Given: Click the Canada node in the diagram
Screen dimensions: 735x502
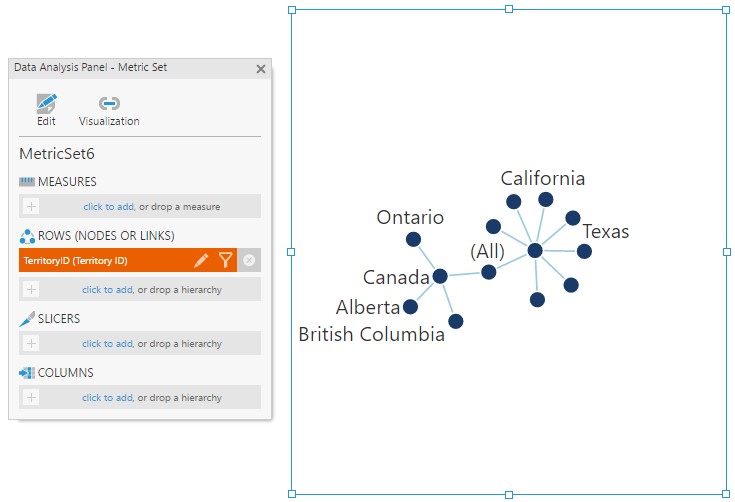Looking at the screenshot, I should [440, 276].
